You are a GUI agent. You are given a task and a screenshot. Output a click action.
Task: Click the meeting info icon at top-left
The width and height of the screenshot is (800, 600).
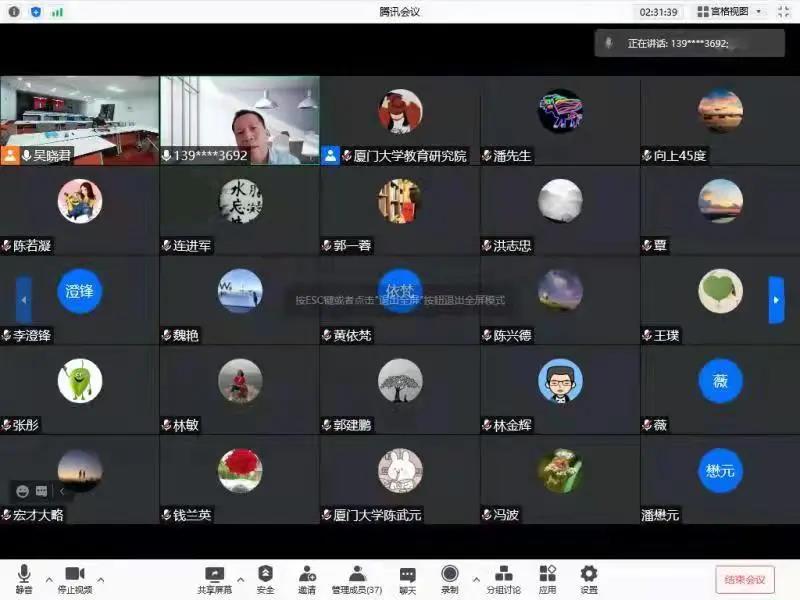tap(13, 12)
